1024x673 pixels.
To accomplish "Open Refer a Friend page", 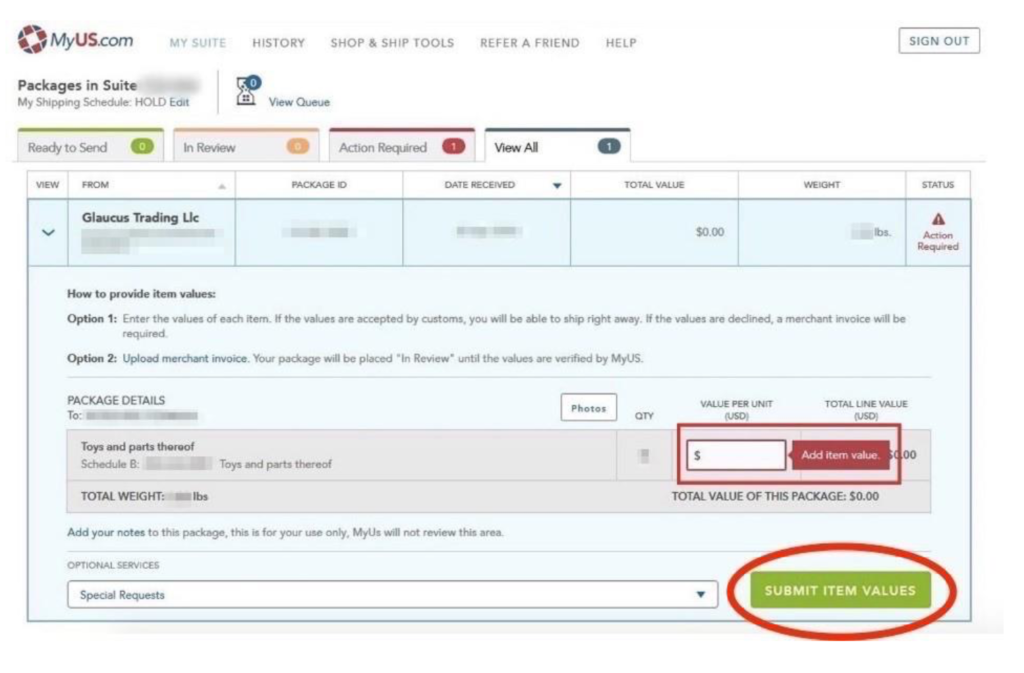I will pyautogui.click(x=530, y=43).
